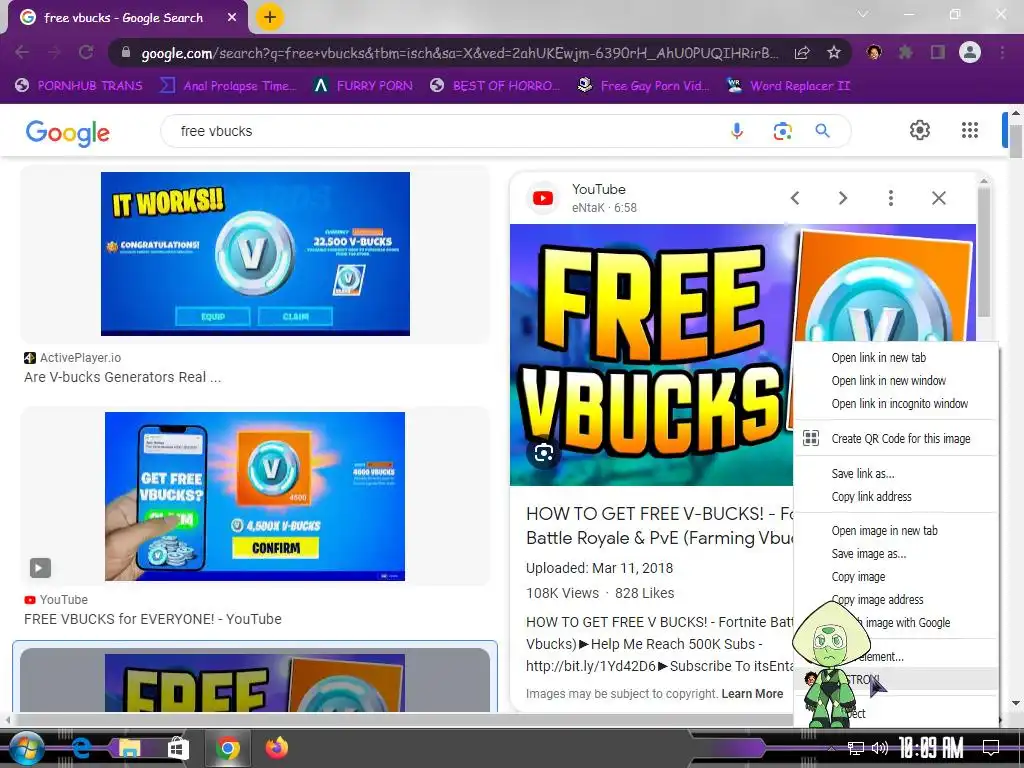Open Google Lens search by image icon
The height and width of the screenshot is (768, 1024).
tap(782, 131)
